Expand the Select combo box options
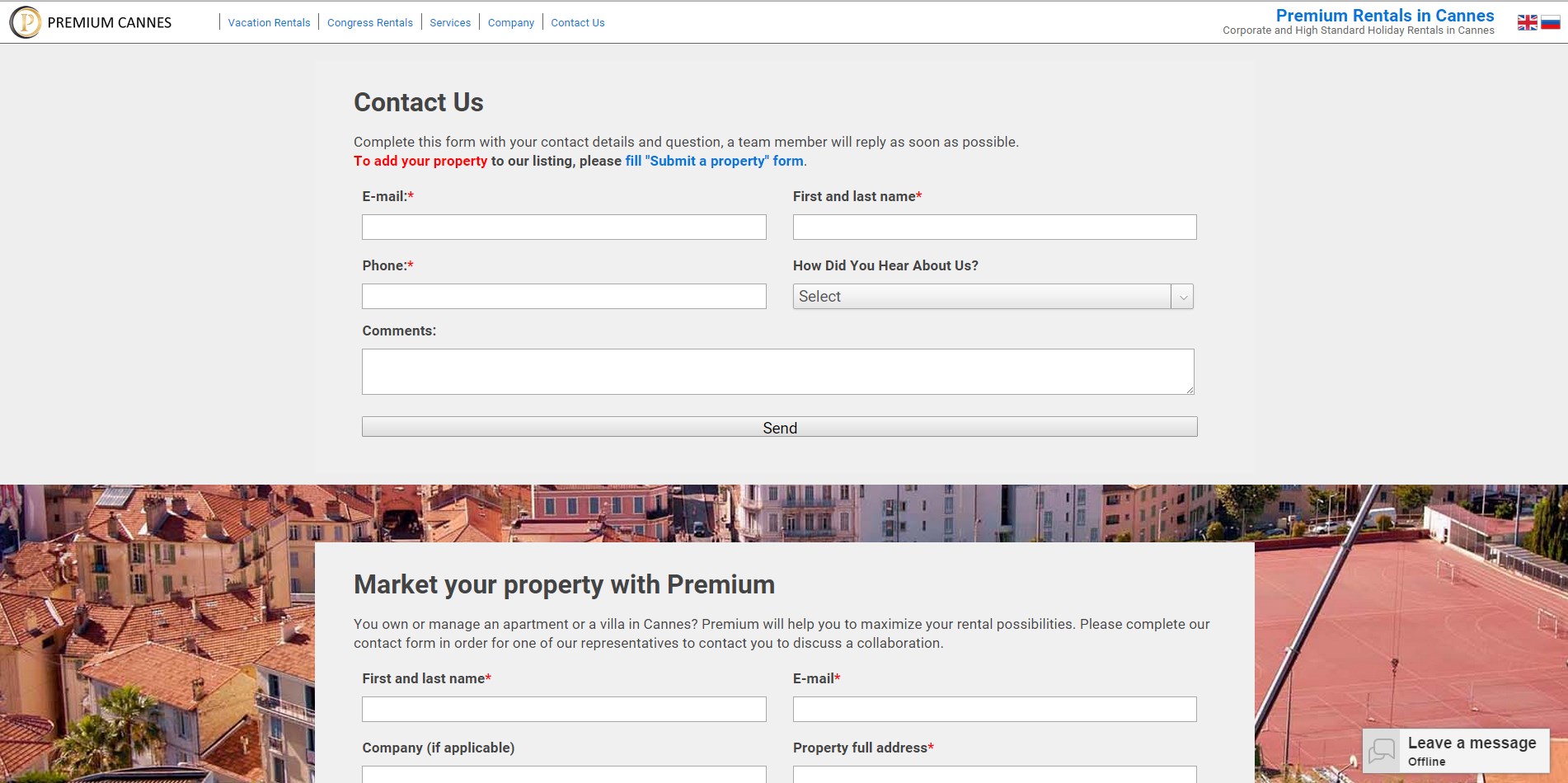The width and height of the screenshot is (1568, 783). (x=993, y=296)
